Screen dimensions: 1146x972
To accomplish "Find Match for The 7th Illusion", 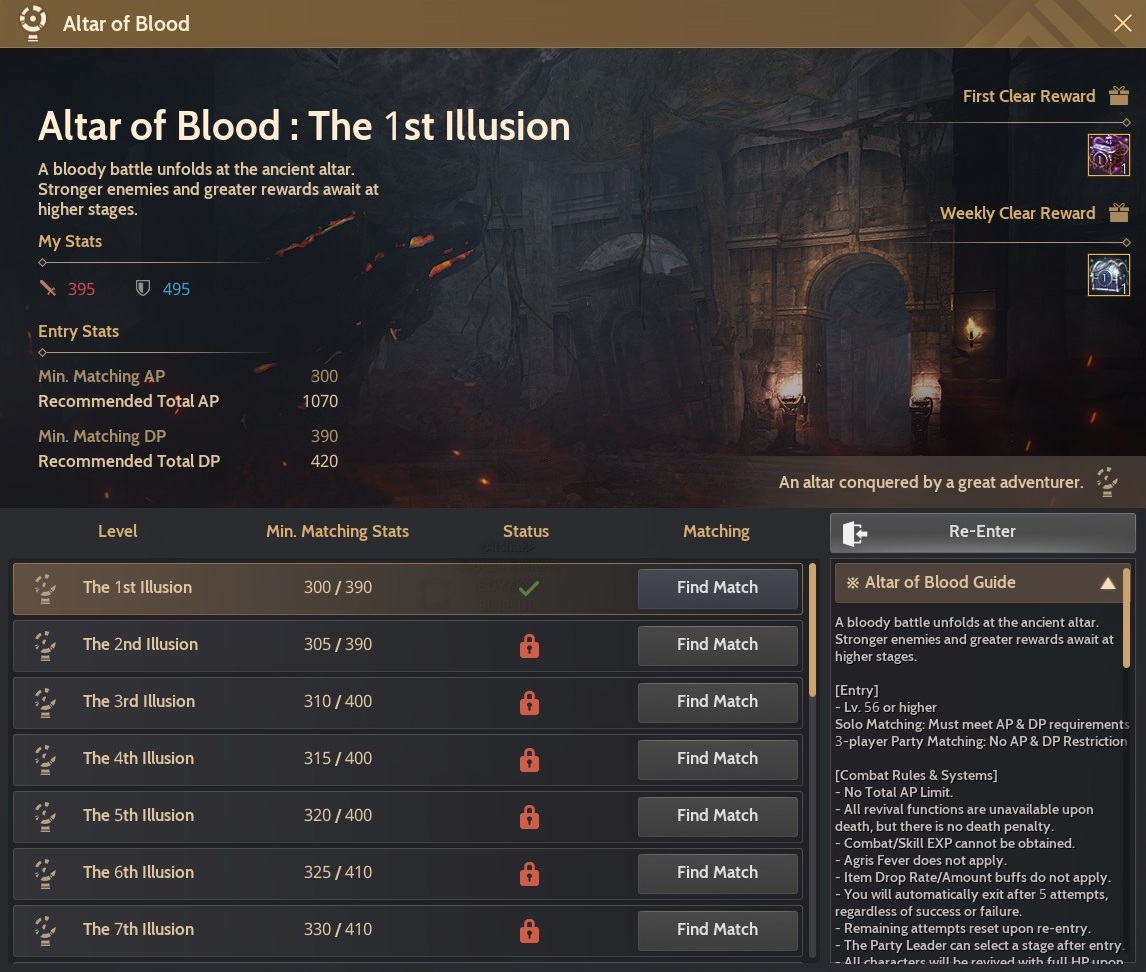I will [x=717, y=930].
